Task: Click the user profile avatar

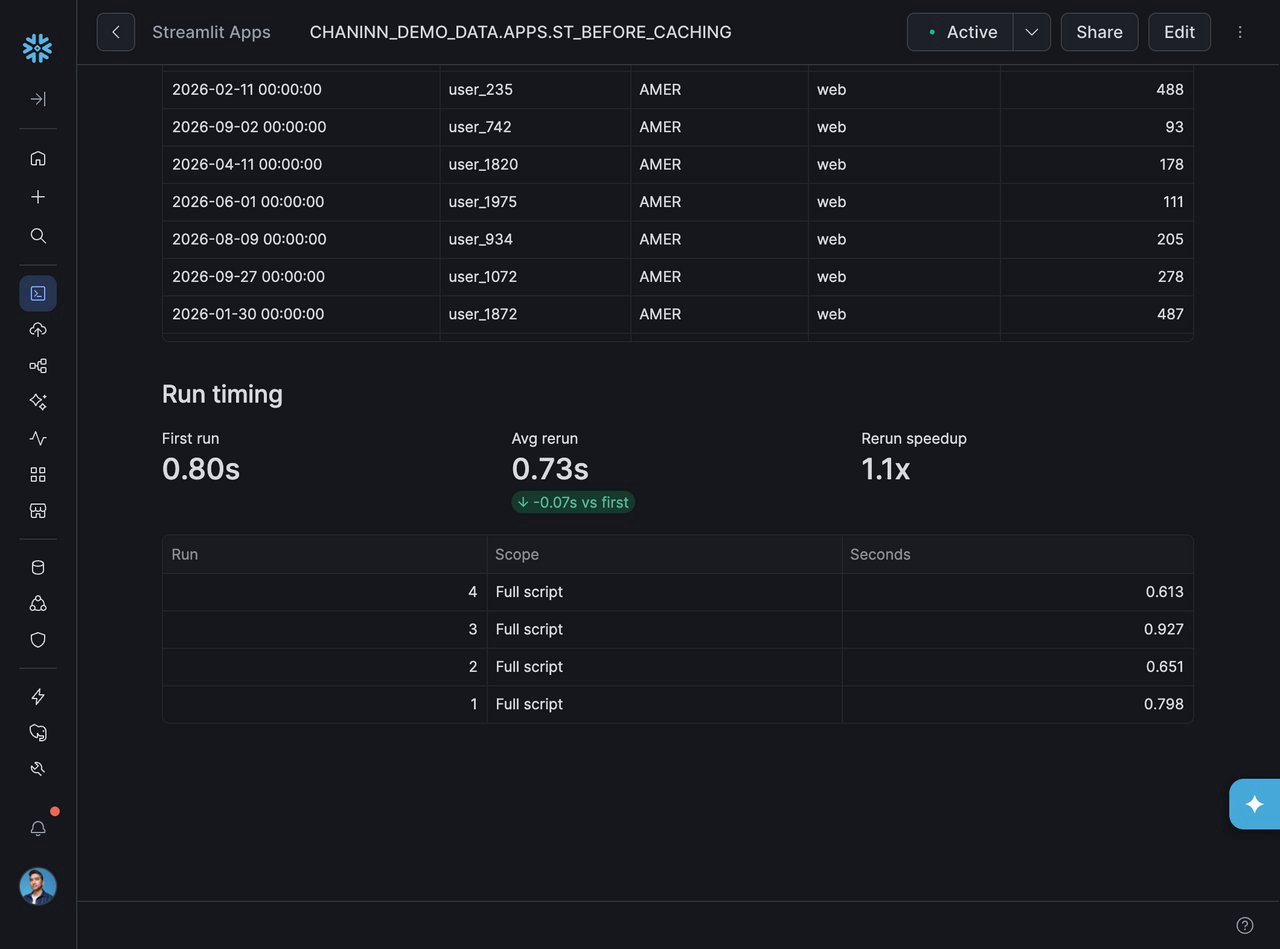Action: click(x=38, y=886)
